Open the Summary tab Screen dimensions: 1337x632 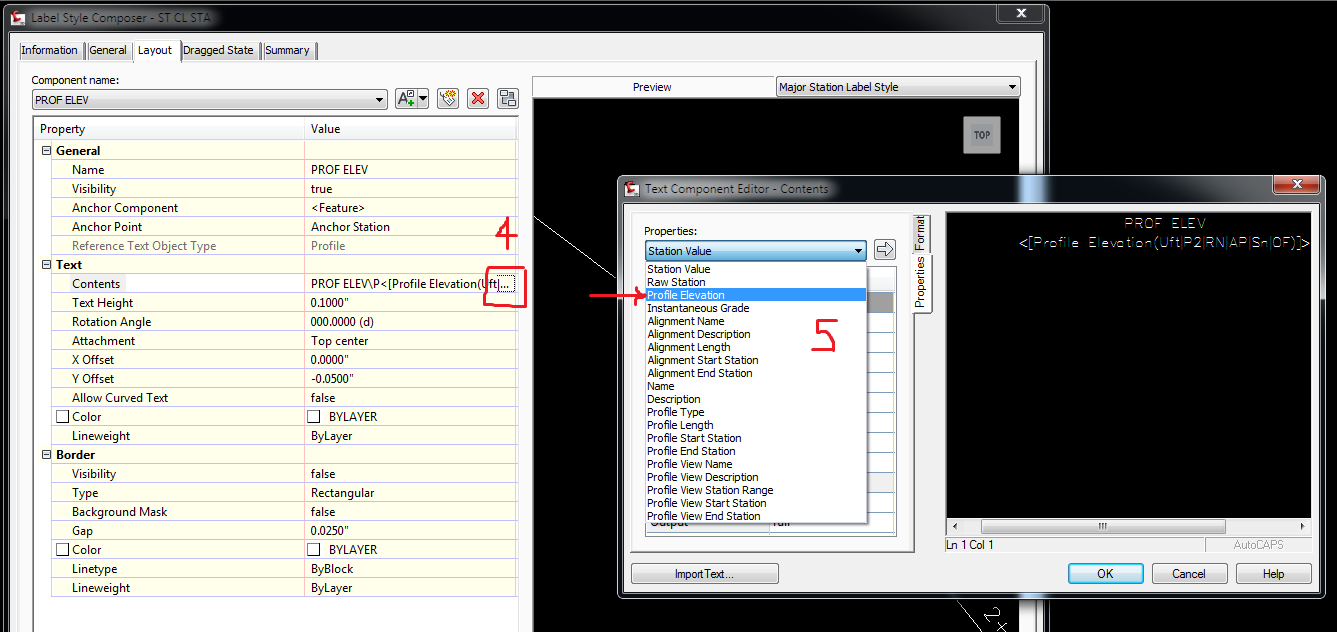pyautogui.click(x=287, y=50)
